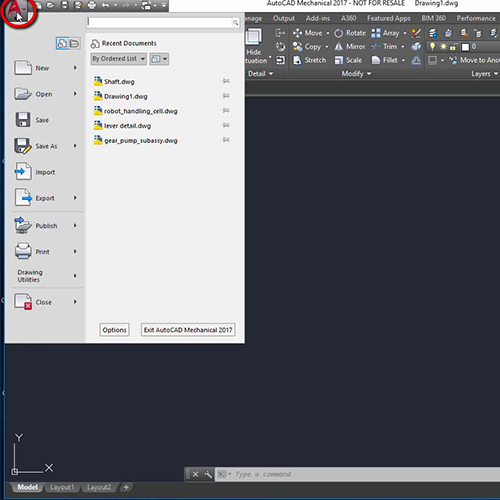Click the Redo arrow in quick access toolbar
Screen dimensions: 500x500
pyautogui.click(x=127, y=5)
